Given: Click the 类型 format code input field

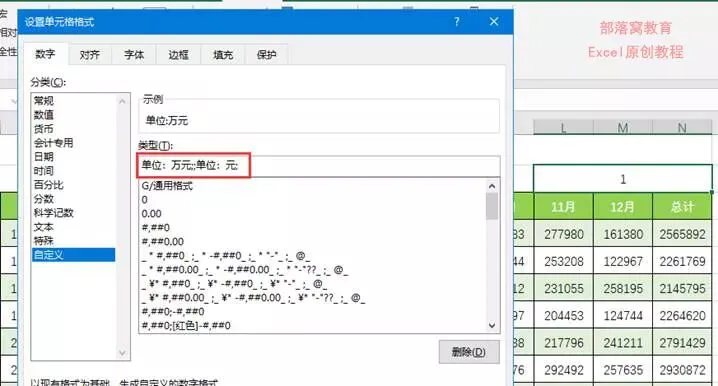Looking at the screenshot, I should tap(319, 166).
